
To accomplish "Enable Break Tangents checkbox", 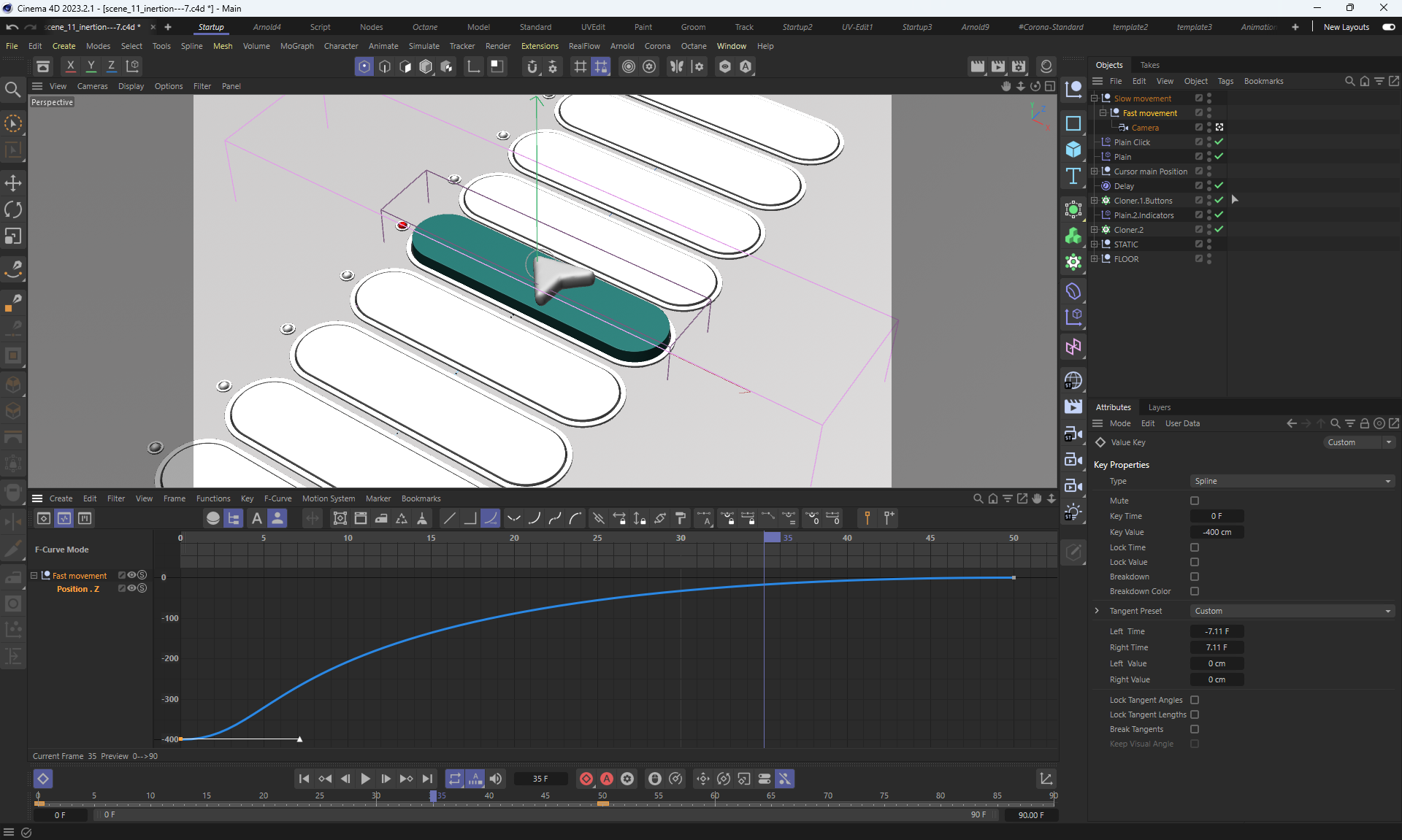I will (x=1195, y=729).
